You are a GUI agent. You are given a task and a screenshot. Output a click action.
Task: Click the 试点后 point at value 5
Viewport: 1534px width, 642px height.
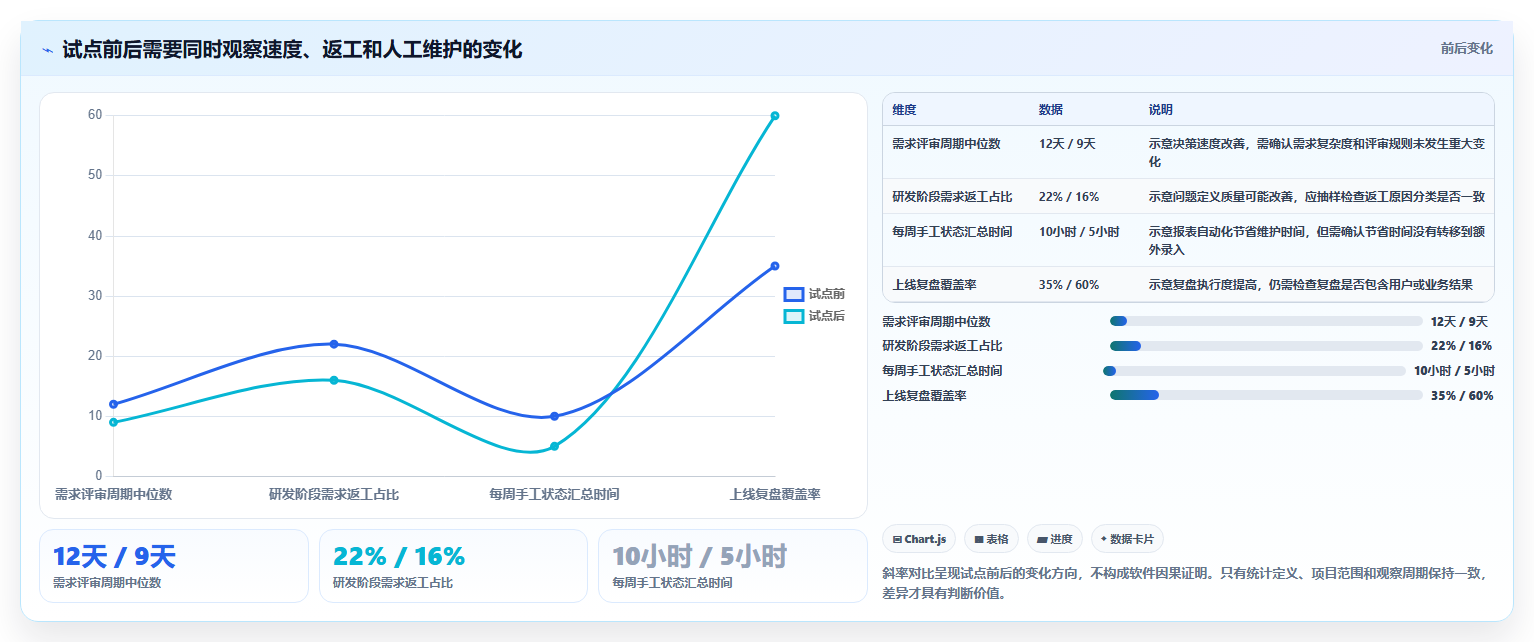pyautogui.click(x=554, y=446)
